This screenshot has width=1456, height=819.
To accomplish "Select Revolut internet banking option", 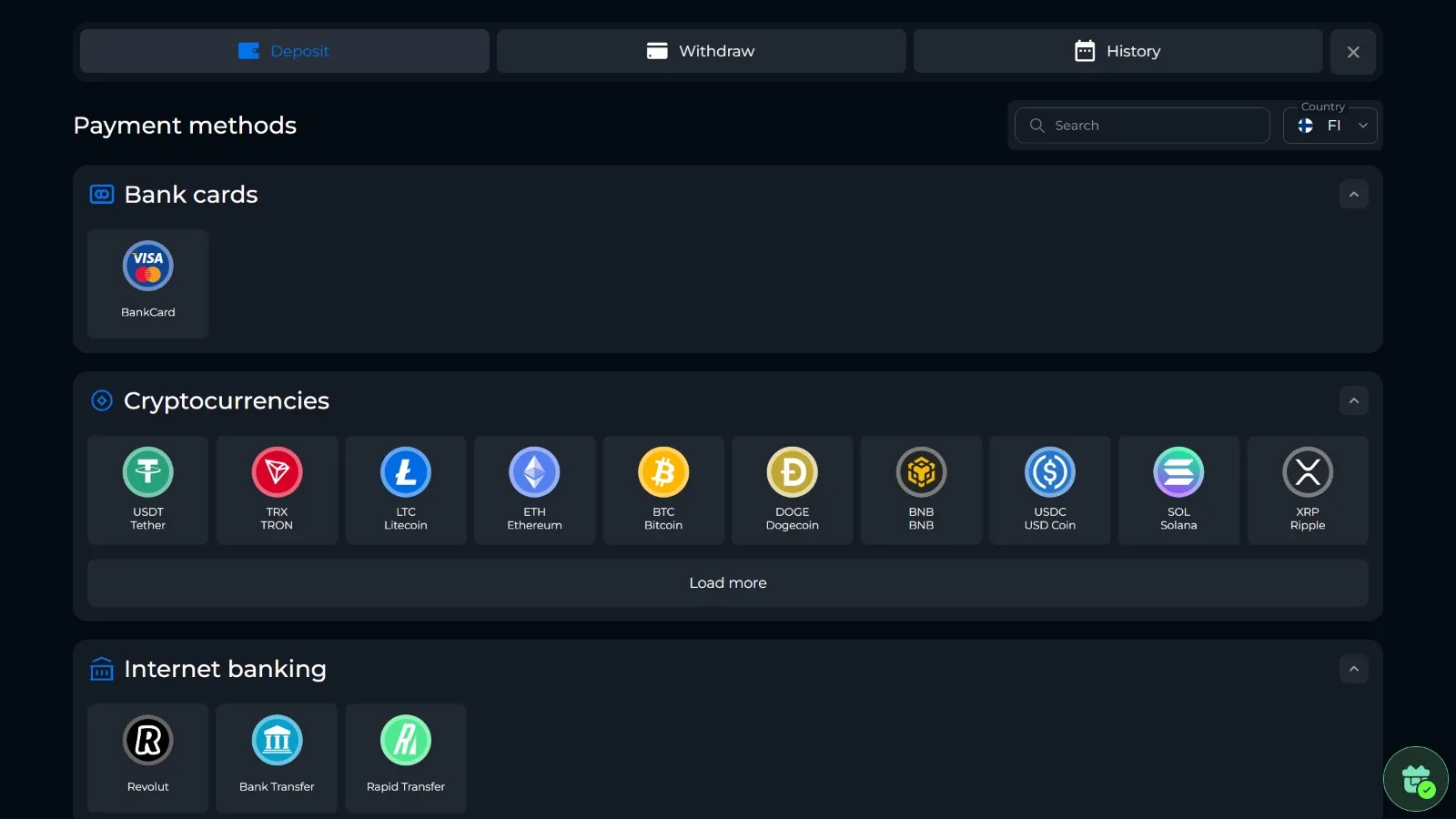I will click(x=147, y=757).
